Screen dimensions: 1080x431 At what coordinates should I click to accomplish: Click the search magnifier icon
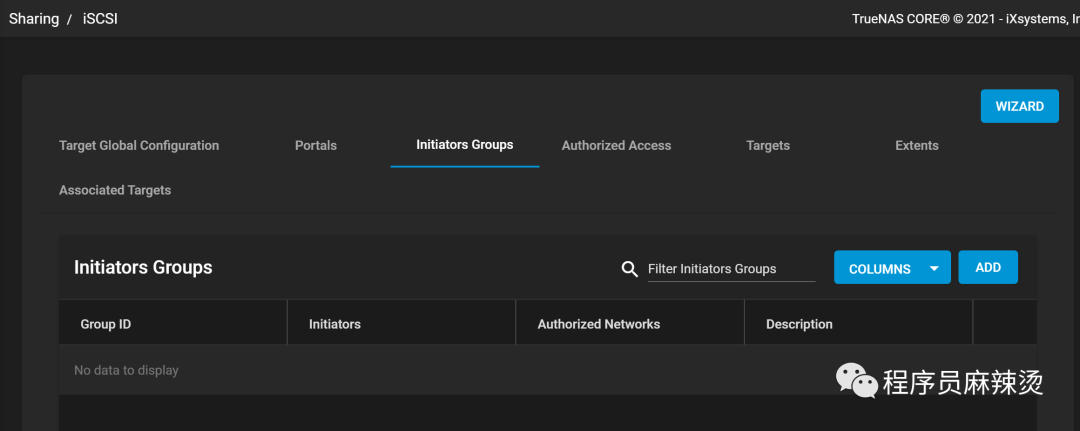coord(630,269)
